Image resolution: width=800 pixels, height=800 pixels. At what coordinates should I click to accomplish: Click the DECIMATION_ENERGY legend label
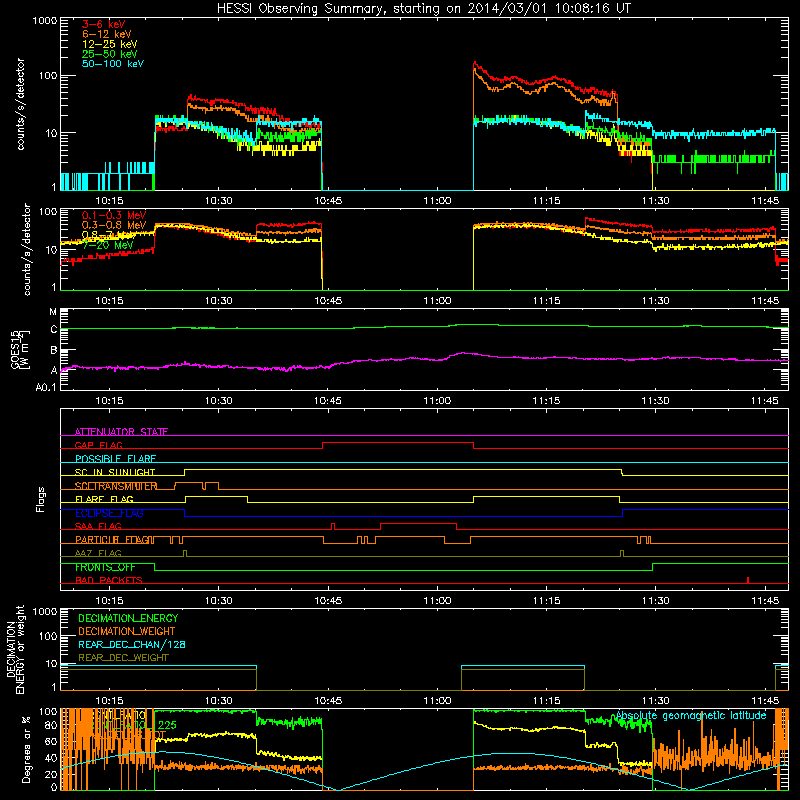point(128,618)
